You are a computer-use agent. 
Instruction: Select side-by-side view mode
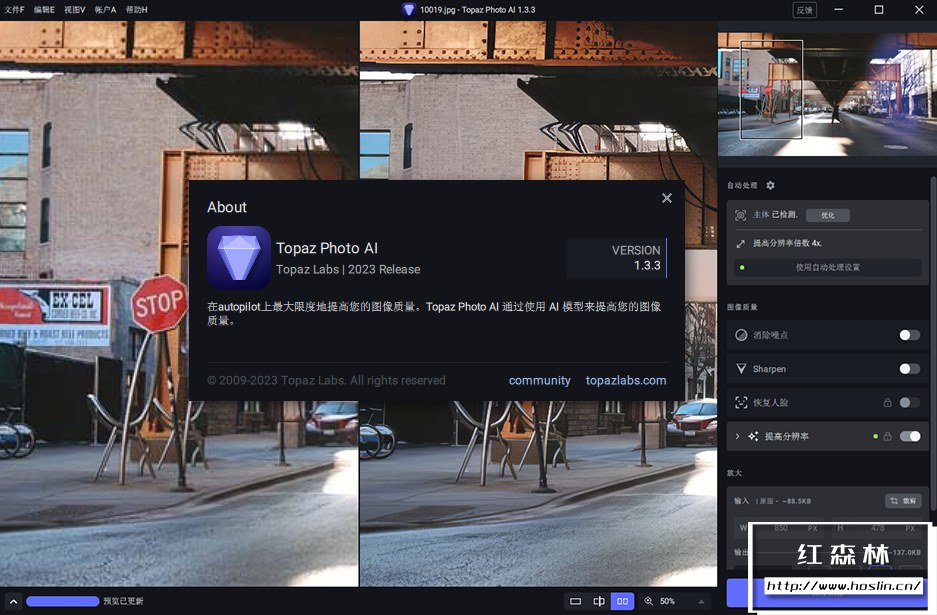click(622, 601)
